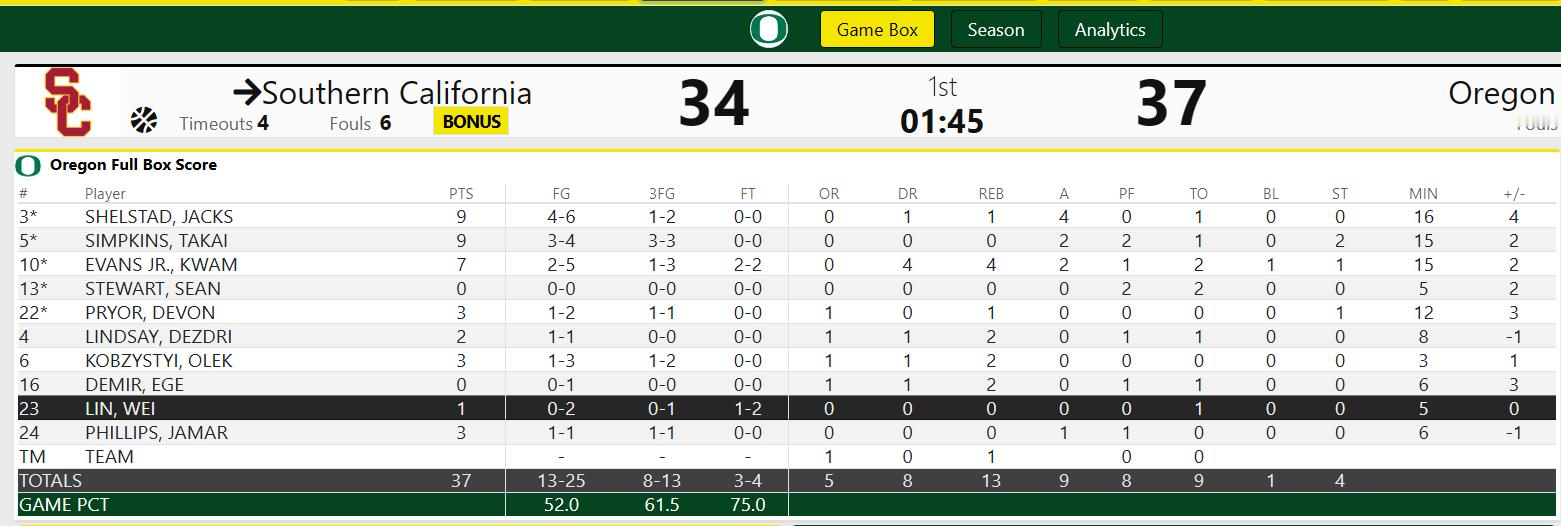Viewport: 1561px width, 526px height.
Task: Click the TOTALS row label
Action: click(x=50, y=481)
